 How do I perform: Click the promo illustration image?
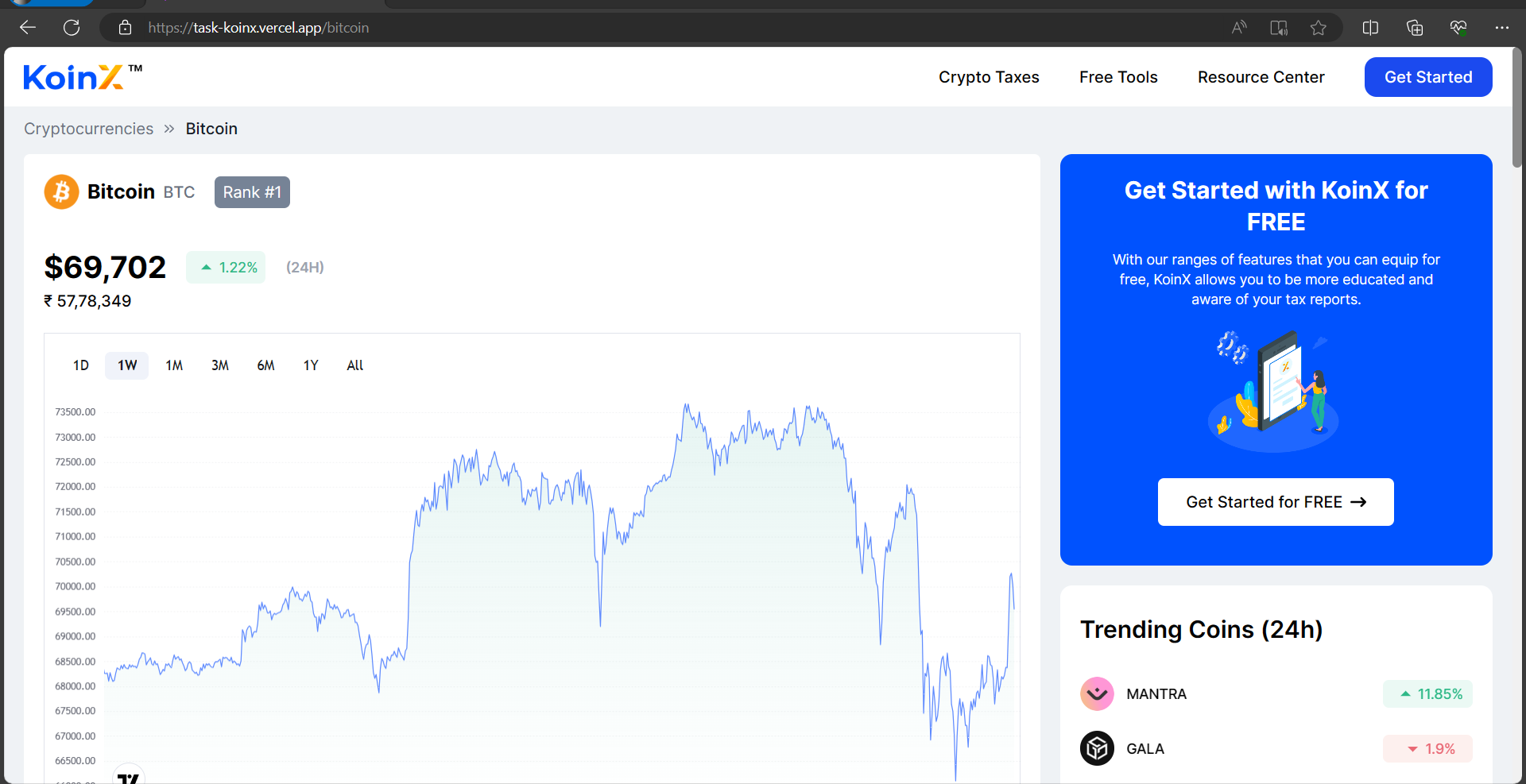(1273, 390)
